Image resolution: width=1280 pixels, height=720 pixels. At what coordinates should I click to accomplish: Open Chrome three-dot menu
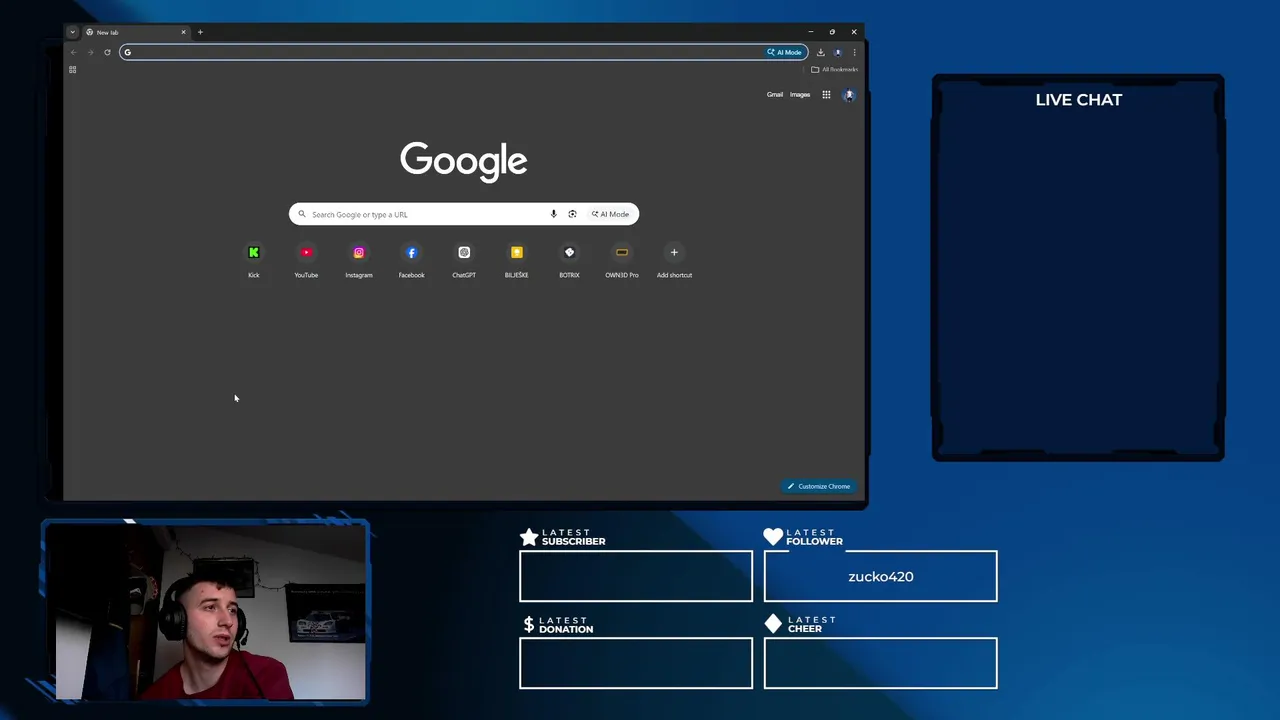pos(854,52)
